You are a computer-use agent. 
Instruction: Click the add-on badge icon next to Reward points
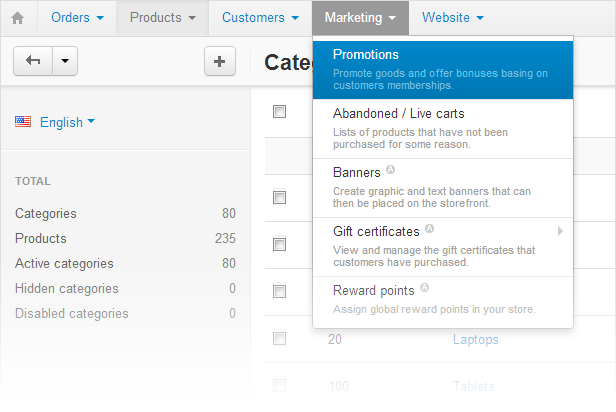[424, 289]
